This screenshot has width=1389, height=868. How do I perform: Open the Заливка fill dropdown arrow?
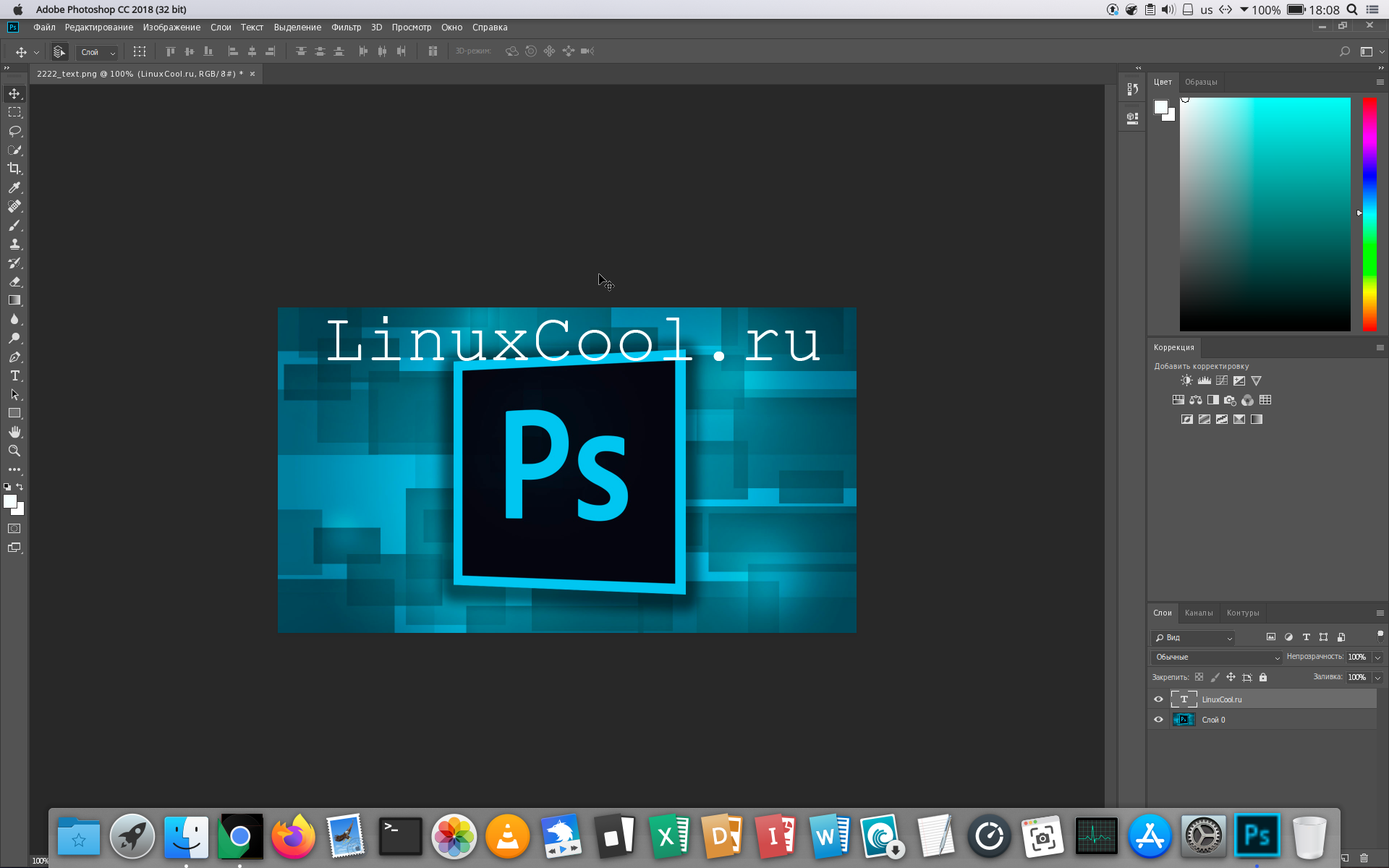pyautogui.click(x=1377, y=677)
